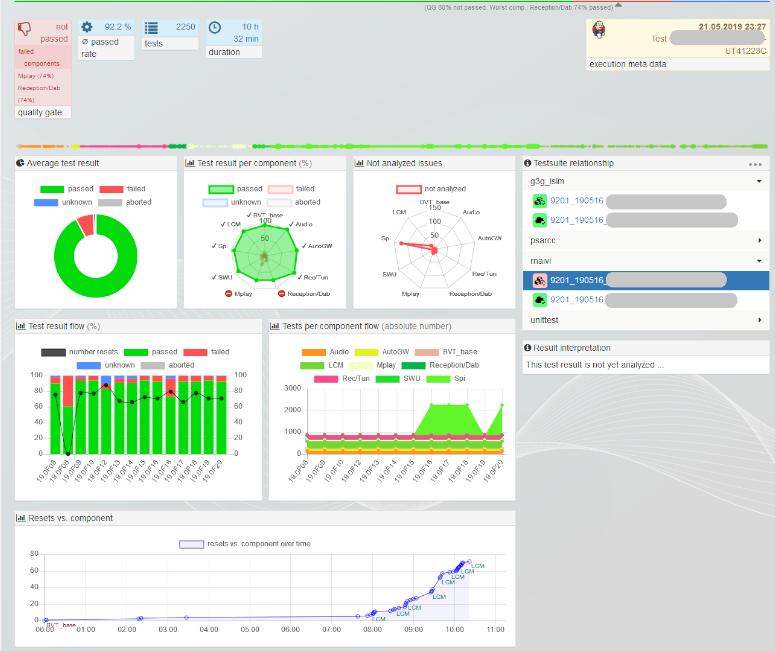This screenshot has width=775, height=651.
Task: Collapse the g3g_lsim testsuite group
Action: tap(760, 181)
